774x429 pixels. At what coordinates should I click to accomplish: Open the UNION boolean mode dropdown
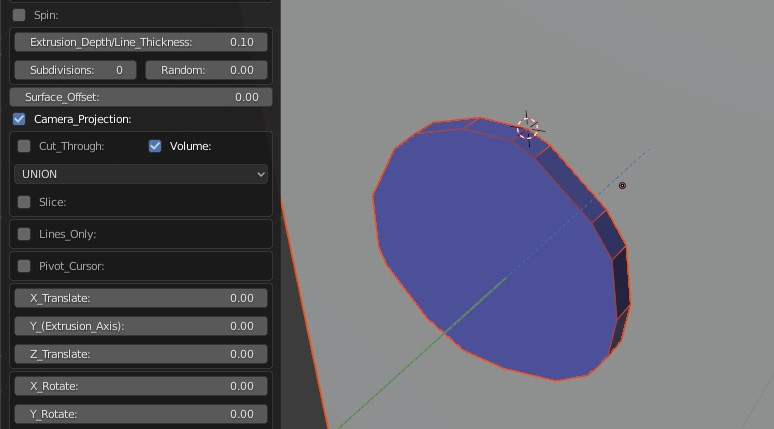141,174
